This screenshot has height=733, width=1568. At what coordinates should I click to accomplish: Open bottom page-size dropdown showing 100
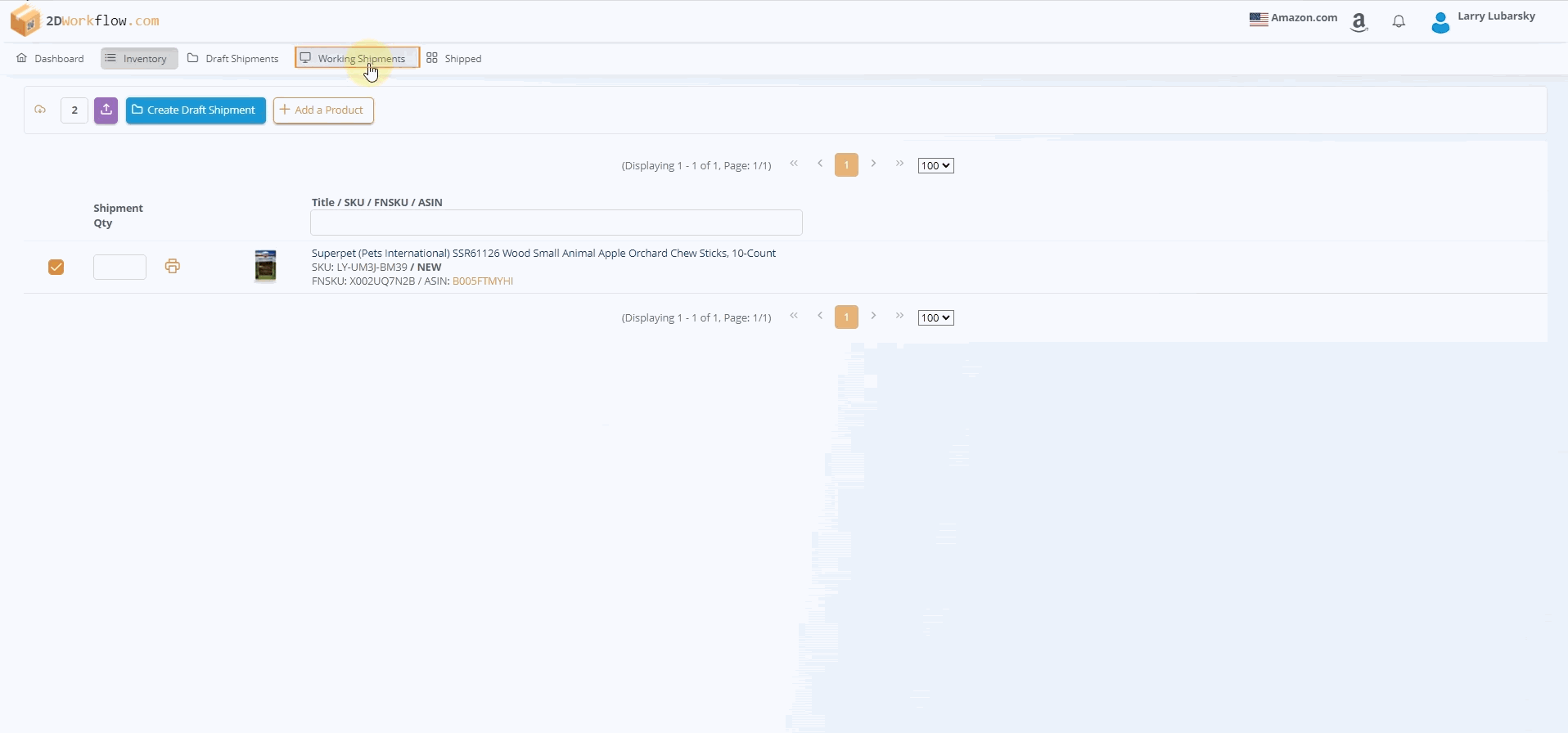point(936,317)
